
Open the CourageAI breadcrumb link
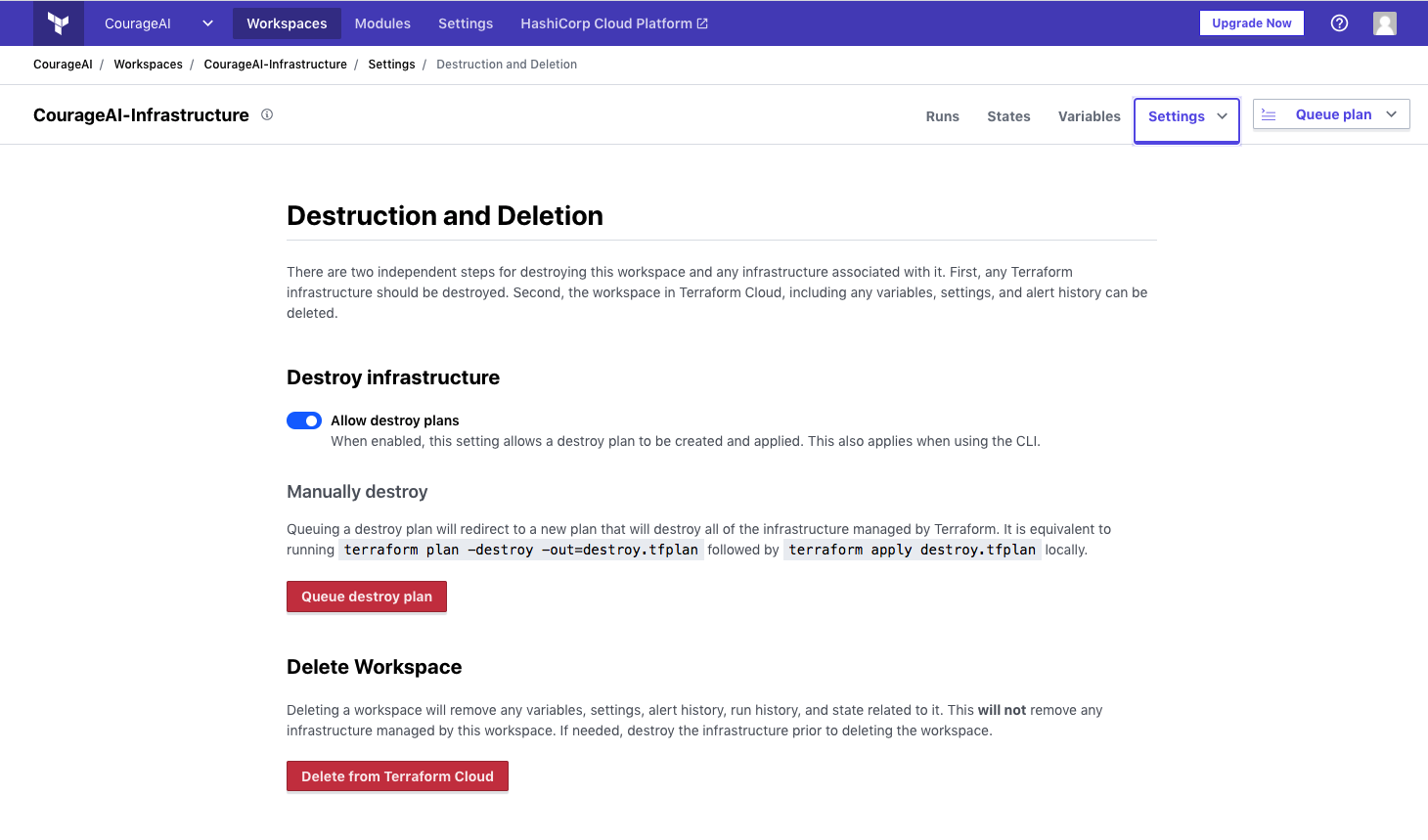[63, 65]
